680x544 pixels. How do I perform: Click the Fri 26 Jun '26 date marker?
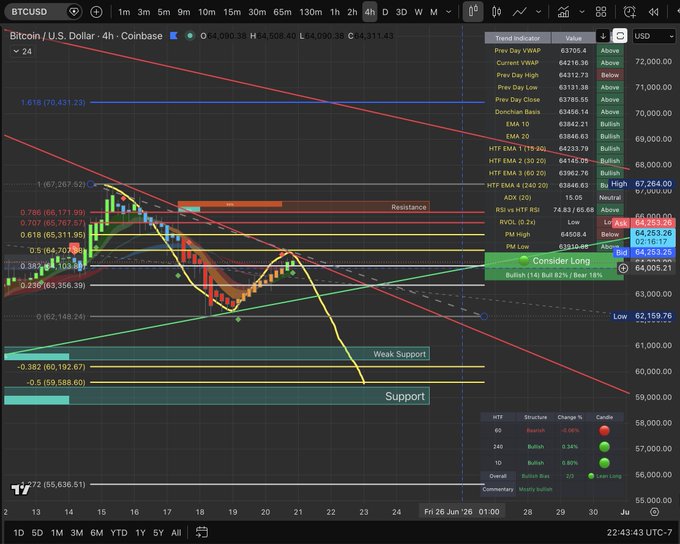(x=462, y=511)
